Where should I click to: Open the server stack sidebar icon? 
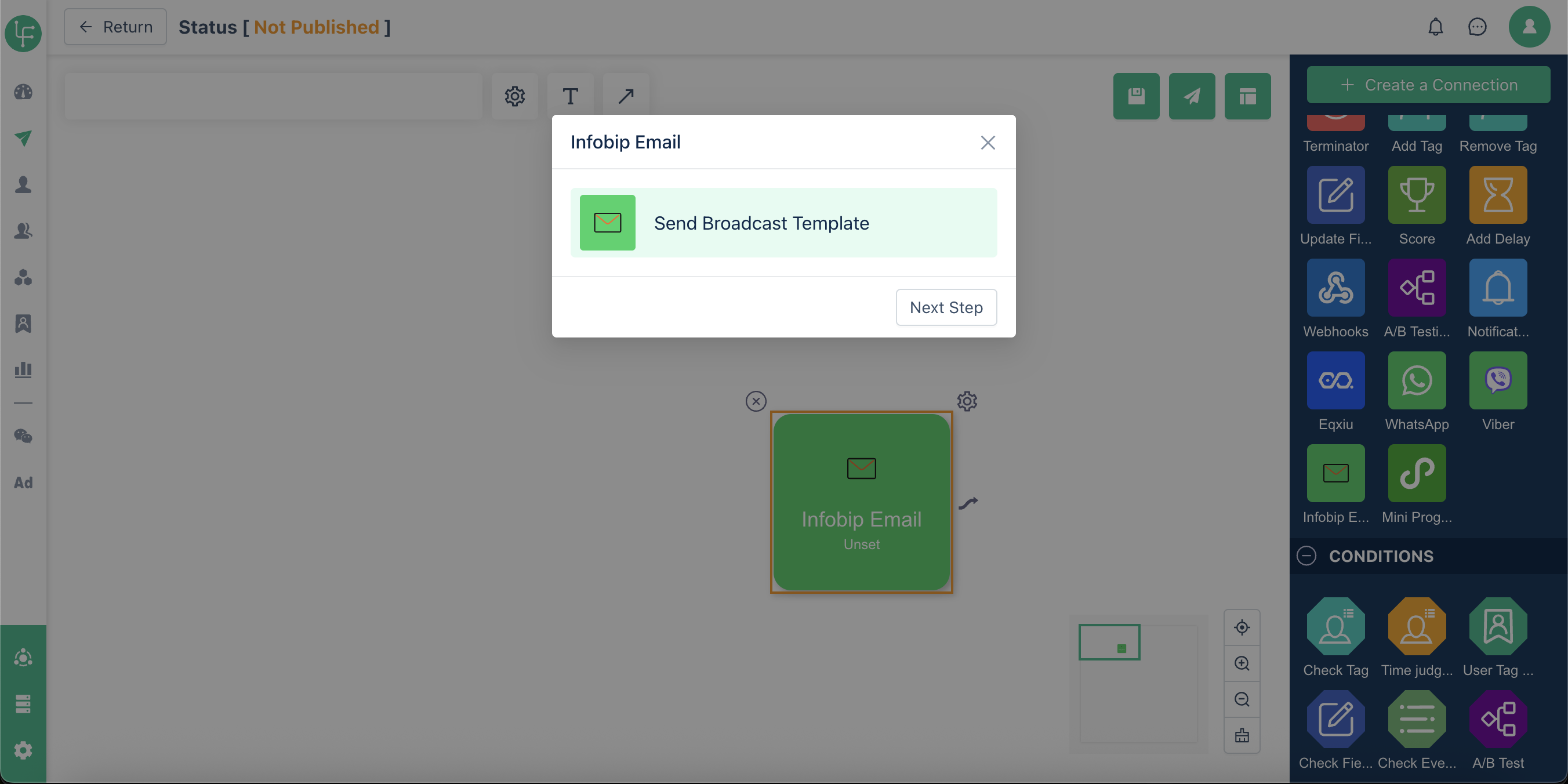(23, 703)
